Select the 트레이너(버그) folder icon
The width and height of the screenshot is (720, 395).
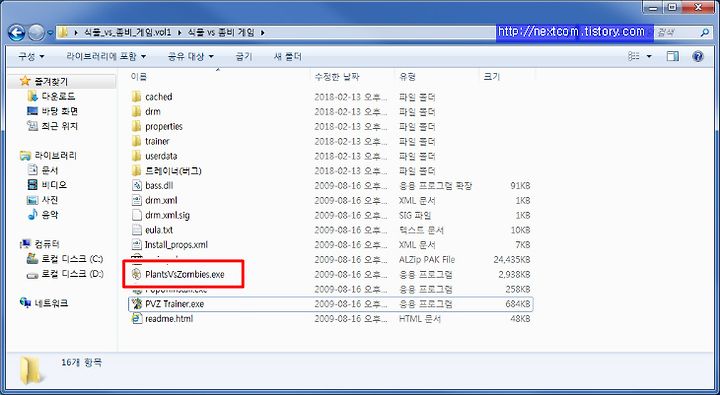click(136, 170)
